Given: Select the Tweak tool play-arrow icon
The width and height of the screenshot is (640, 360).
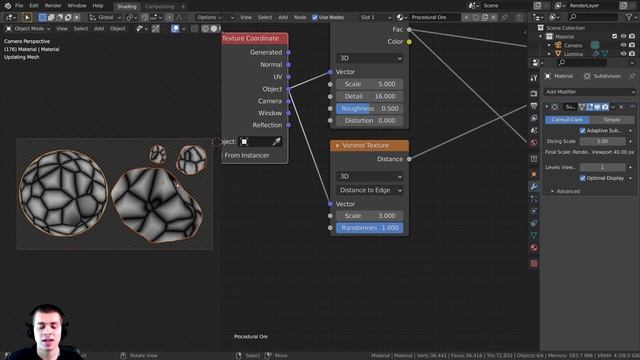Looking at the screenshot, I should click(x=27, y=18).
